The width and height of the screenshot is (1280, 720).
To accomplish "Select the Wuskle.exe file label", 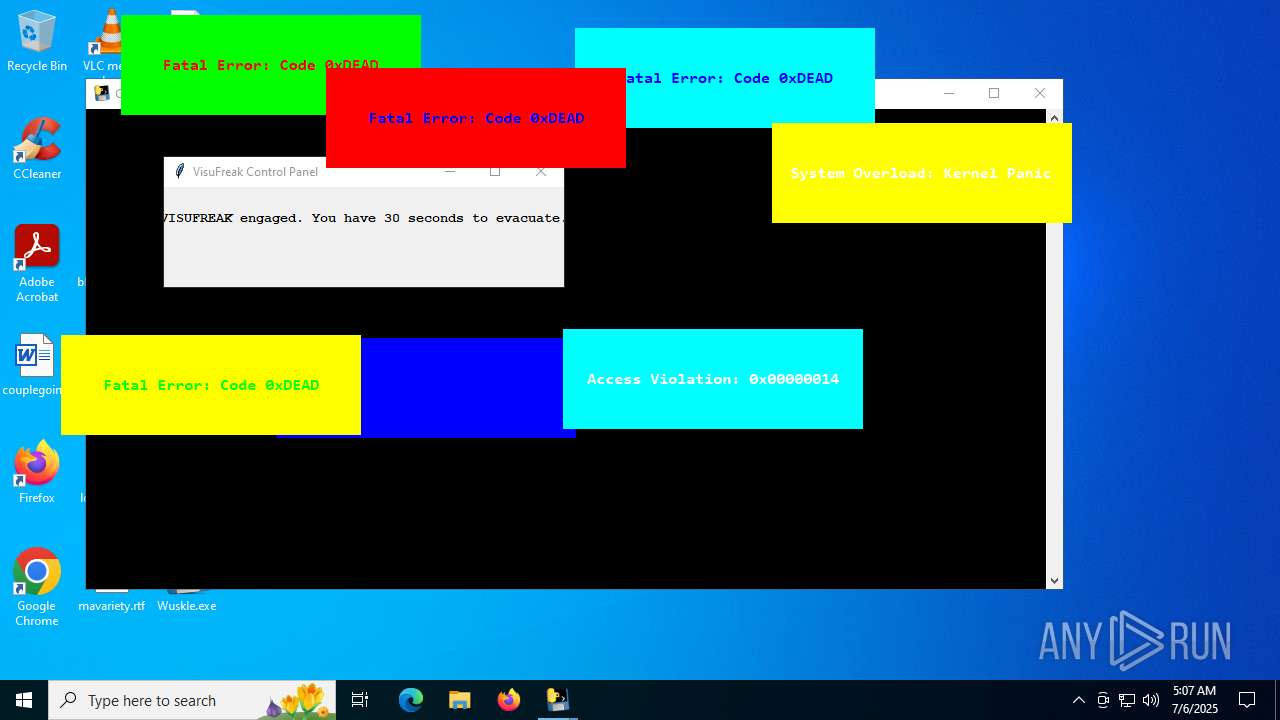I will [186, 606].
